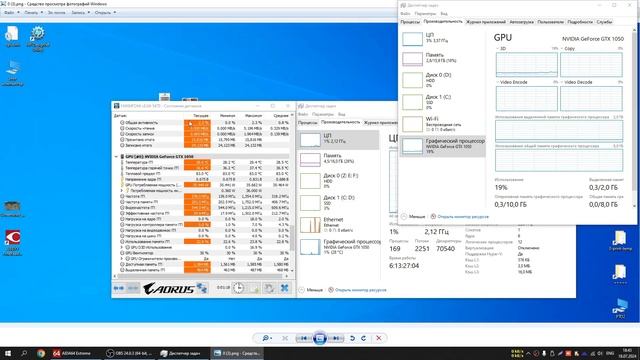Click HWiNFO double-arrow collapse icon beside it
The image size is (640, 360).
(x=133, y=289)
